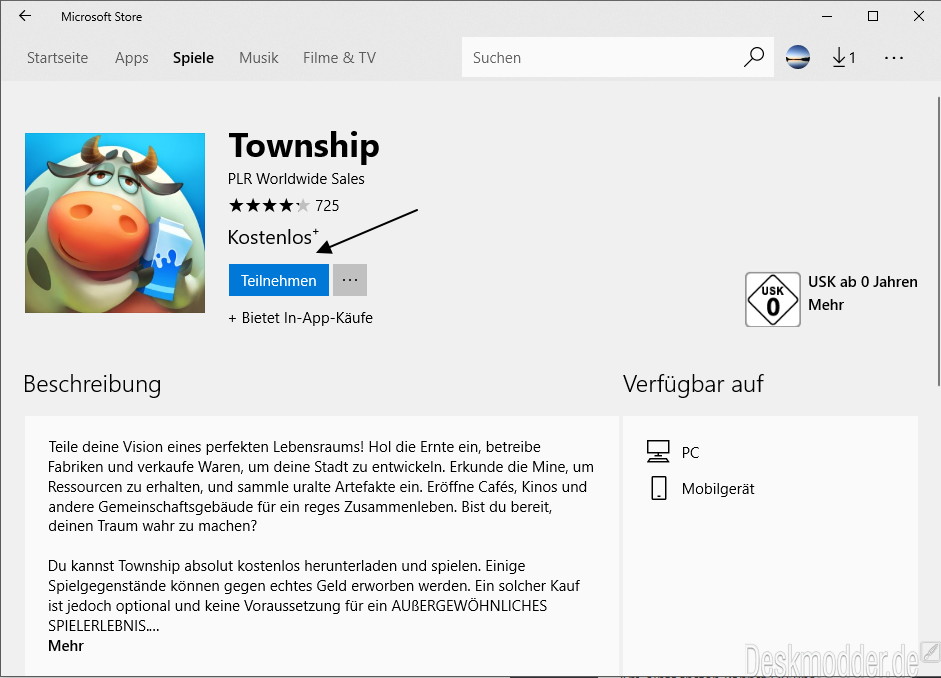Close the Microsoft Store window
The image size is (941, 678).
[919, 16]
